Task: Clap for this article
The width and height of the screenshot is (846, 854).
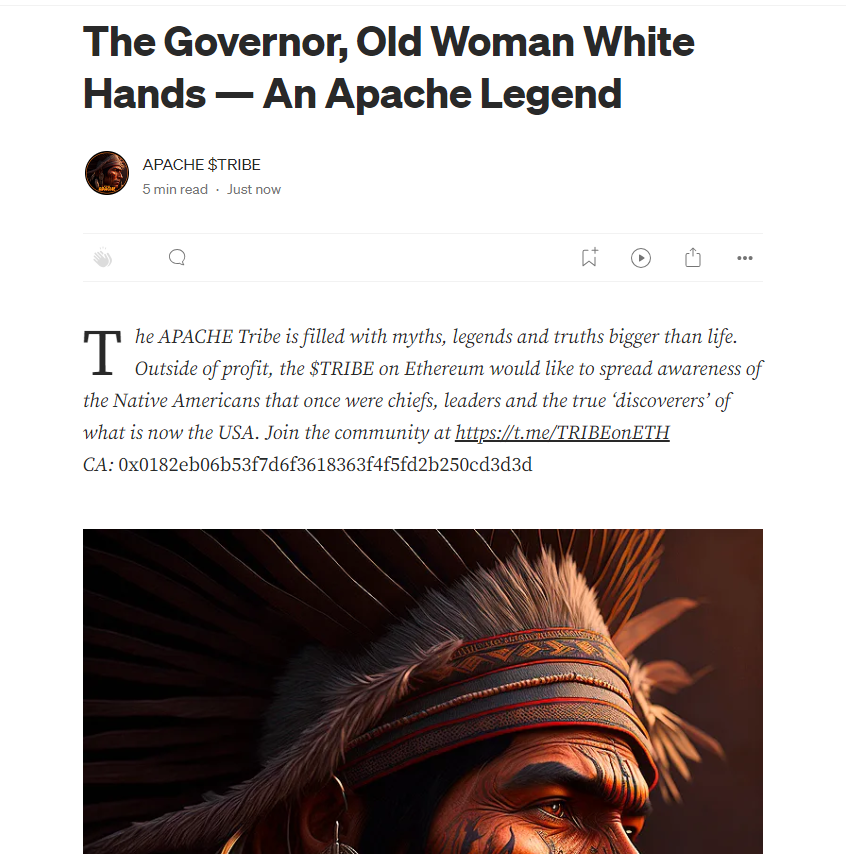Action: tap(102, 258)
